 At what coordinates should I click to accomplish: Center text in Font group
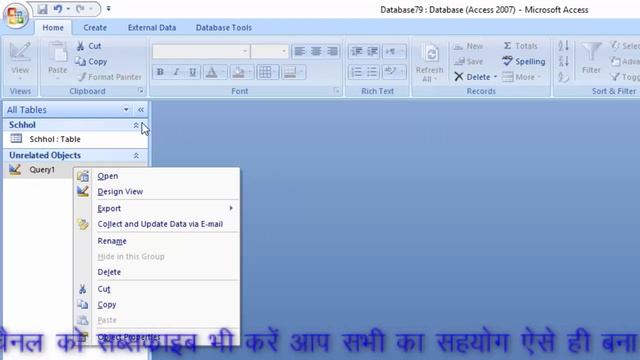316,51
